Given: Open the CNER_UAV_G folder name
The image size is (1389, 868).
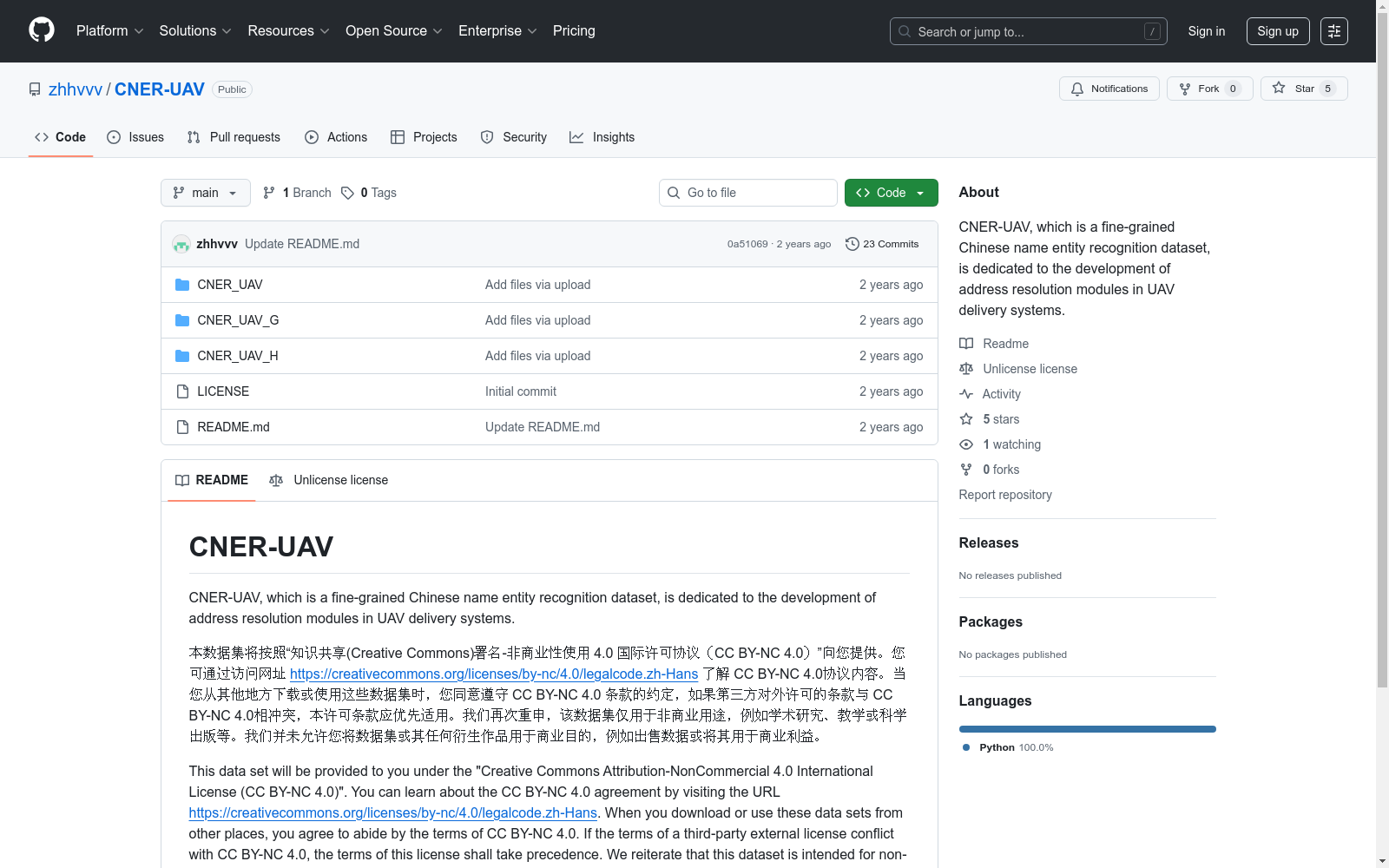Looking at the screenshot, I should point(238,320).
